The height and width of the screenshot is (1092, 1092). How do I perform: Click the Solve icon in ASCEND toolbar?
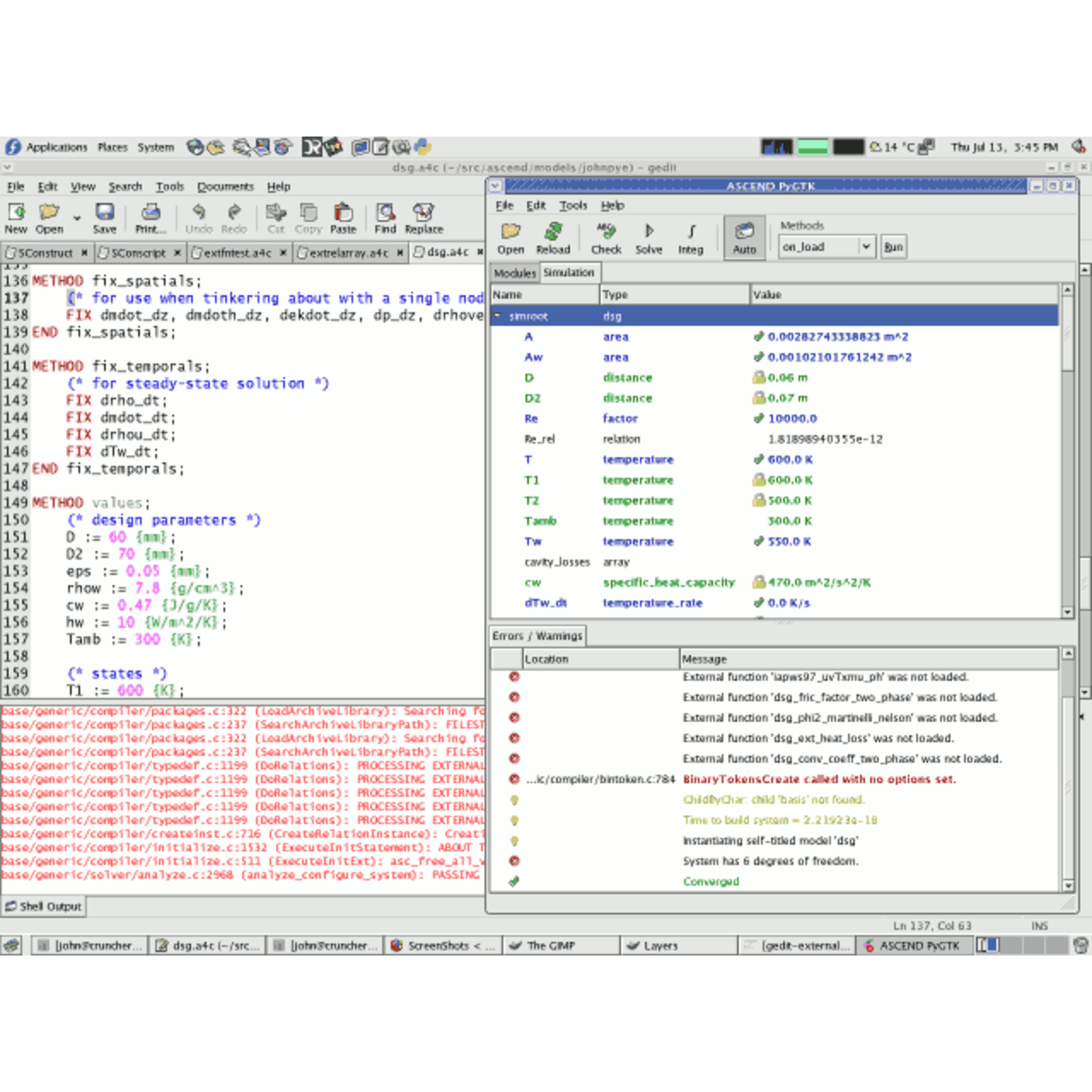tap(648, 237)
